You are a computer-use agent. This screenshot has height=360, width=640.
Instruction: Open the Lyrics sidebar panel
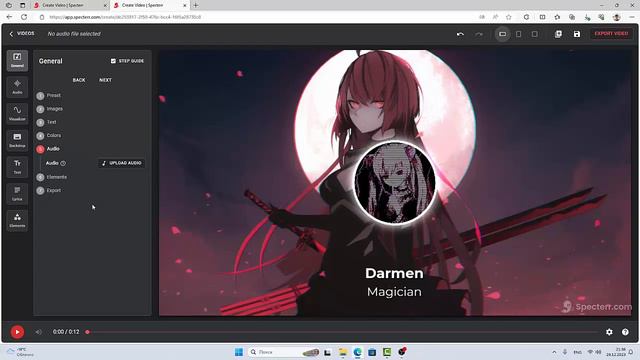point(17,193)
